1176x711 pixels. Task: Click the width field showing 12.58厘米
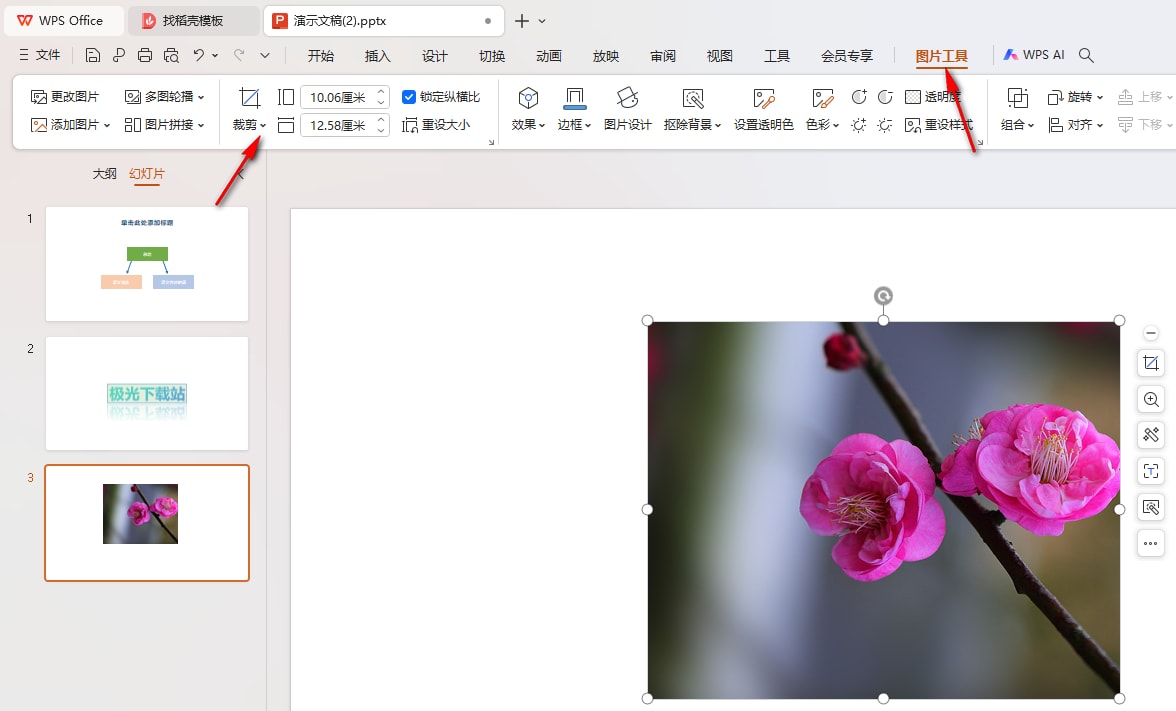pos(338,125)
